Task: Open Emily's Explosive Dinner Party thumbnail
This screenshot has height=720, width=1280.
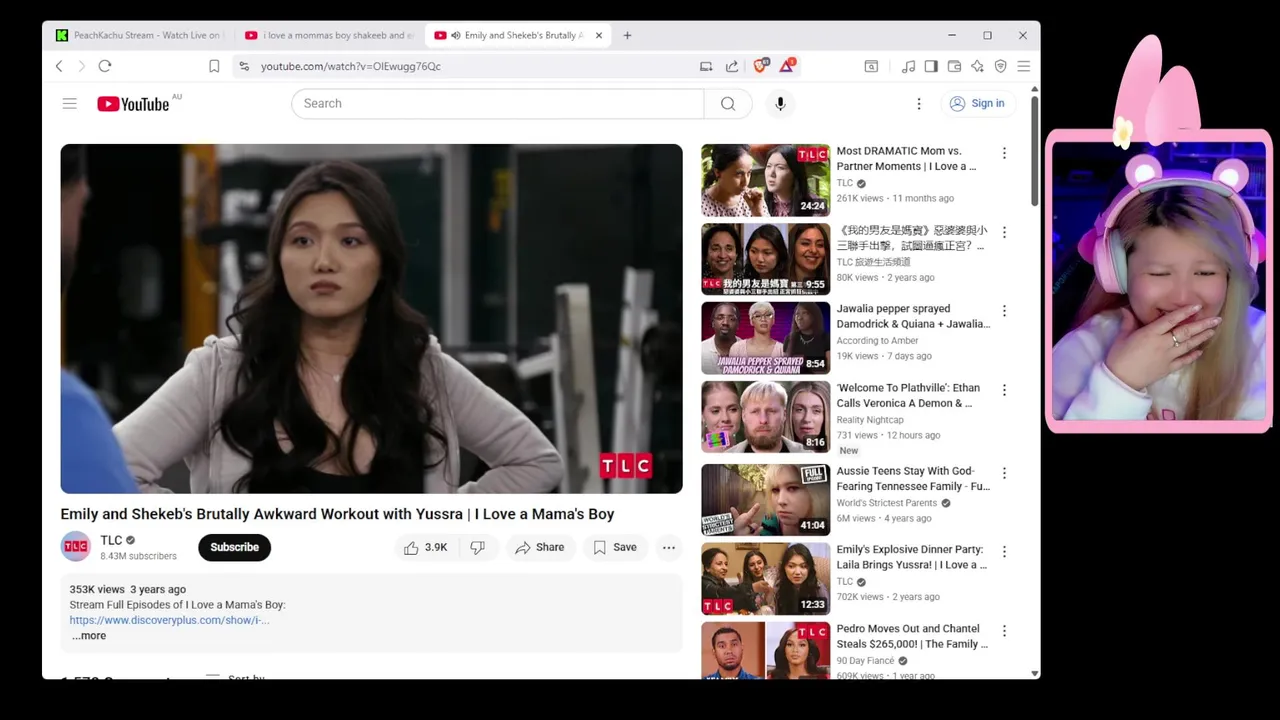Action: pyautogui.click(x=765, y=578)
